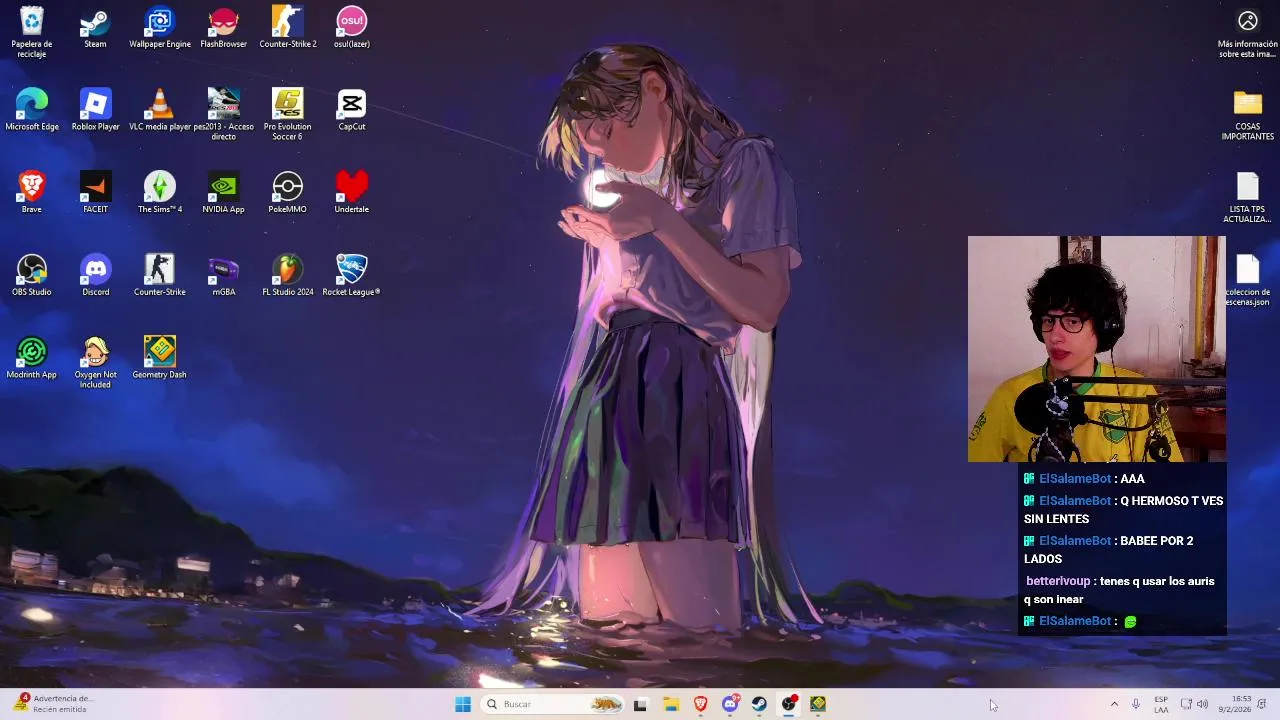Click the OBS Studio desktop shortcut
The height and width of the screenshot is (720, 1280).
click(x=32, y=275)
